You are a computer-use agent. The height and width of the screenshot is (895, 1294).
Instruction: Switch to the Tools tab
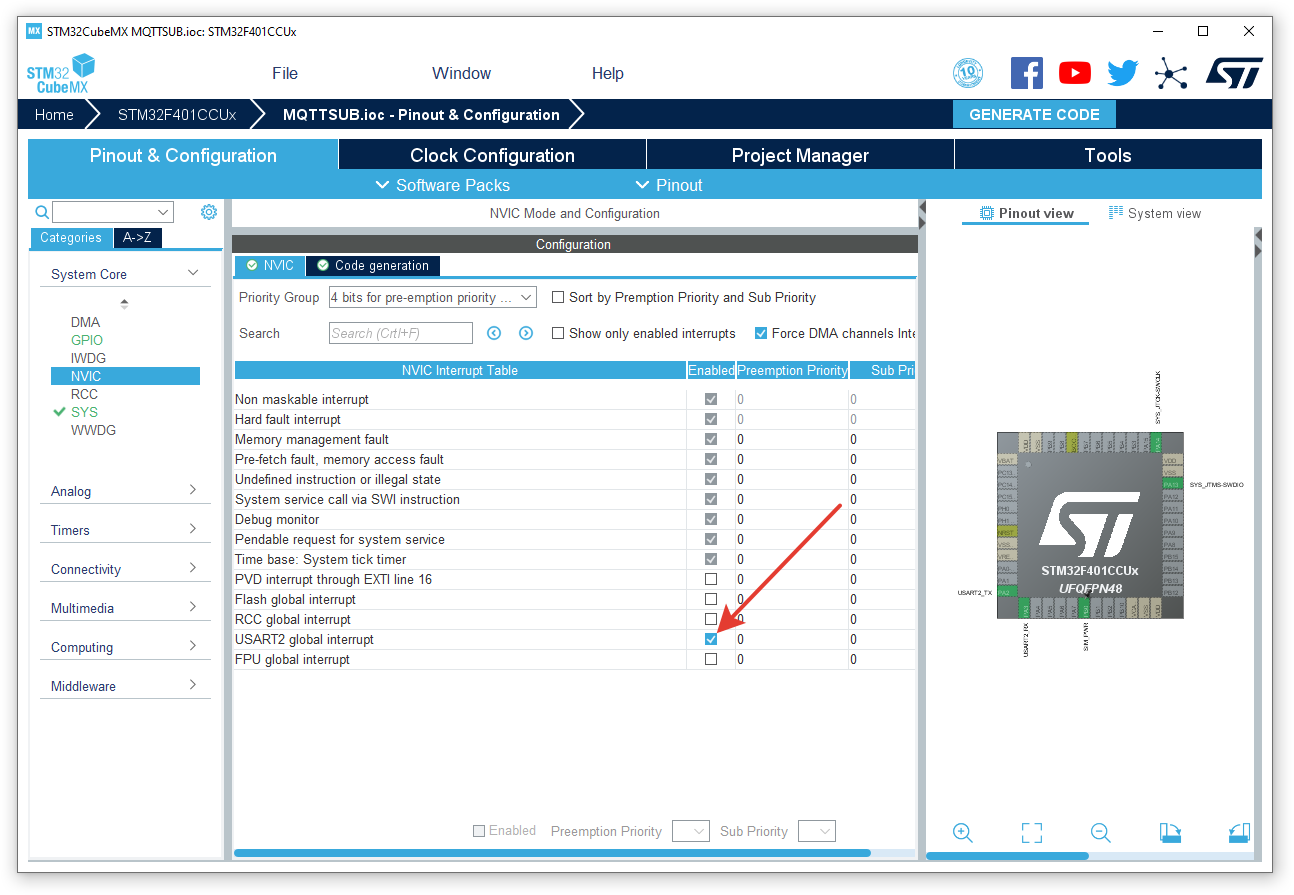1108,155
